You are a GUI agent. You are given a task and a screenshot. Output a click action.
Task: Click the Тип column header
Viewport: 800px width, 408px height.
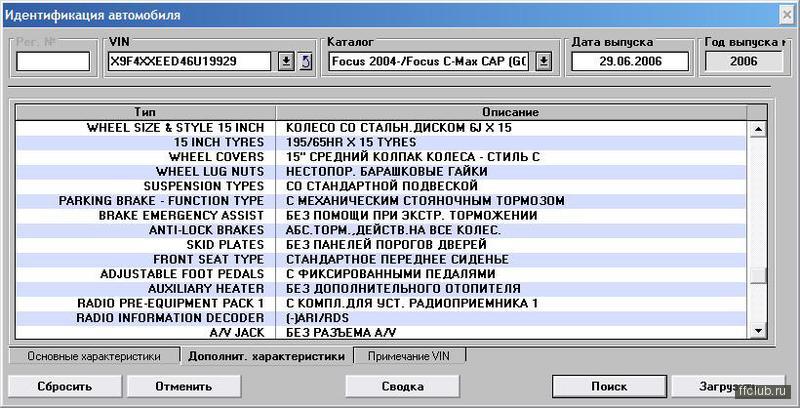coord(145,112)
